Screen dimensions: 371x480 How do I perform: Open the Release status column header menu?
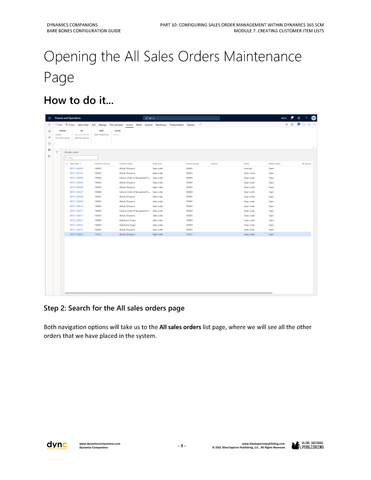click(x=274, y=164)
